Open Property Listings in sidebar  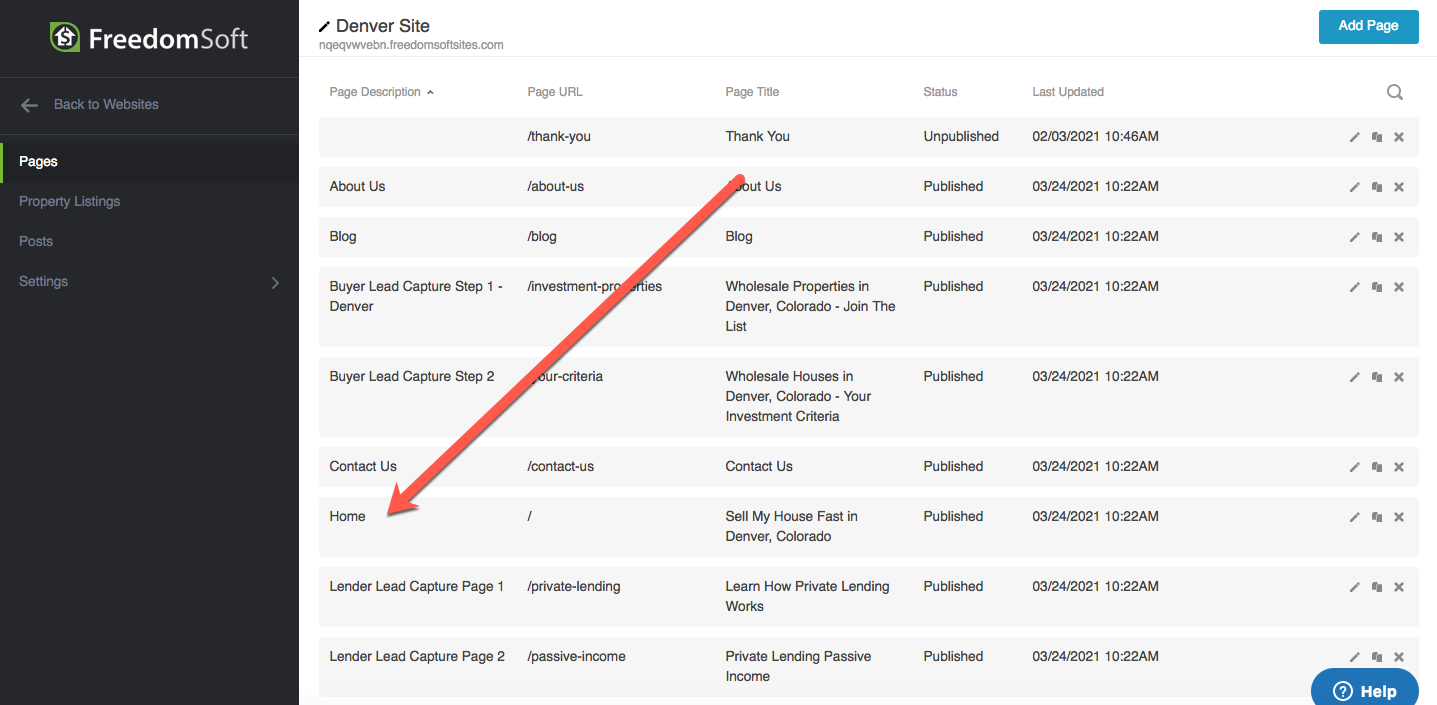click(x=69, y=201)
